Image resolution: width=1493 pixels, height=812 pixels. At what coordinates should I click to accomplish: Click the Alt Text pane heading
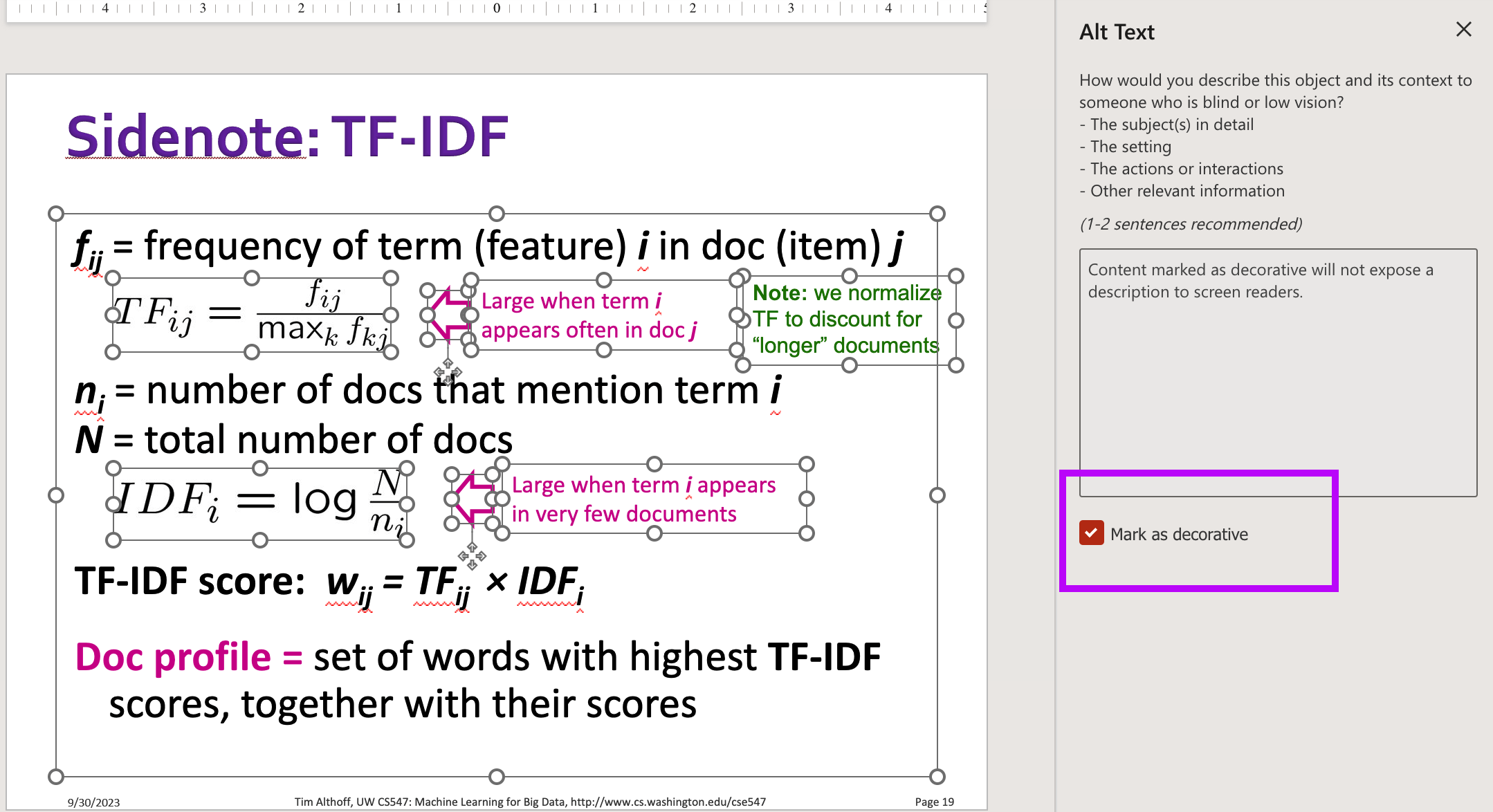(x=1117, y=32)
